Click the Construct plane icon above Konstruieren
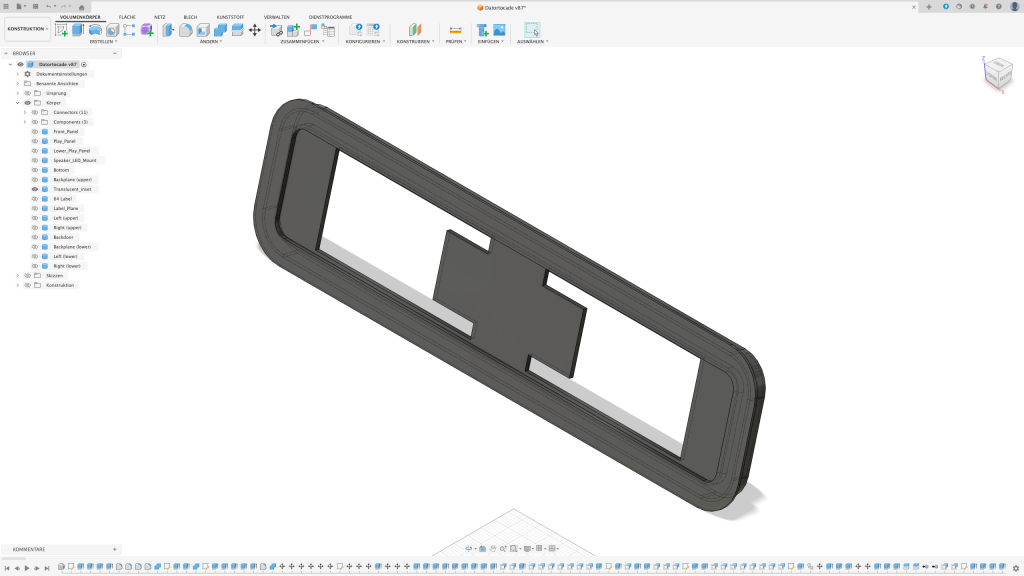The height and width of the screenshot is (576, 1024). 415,30
